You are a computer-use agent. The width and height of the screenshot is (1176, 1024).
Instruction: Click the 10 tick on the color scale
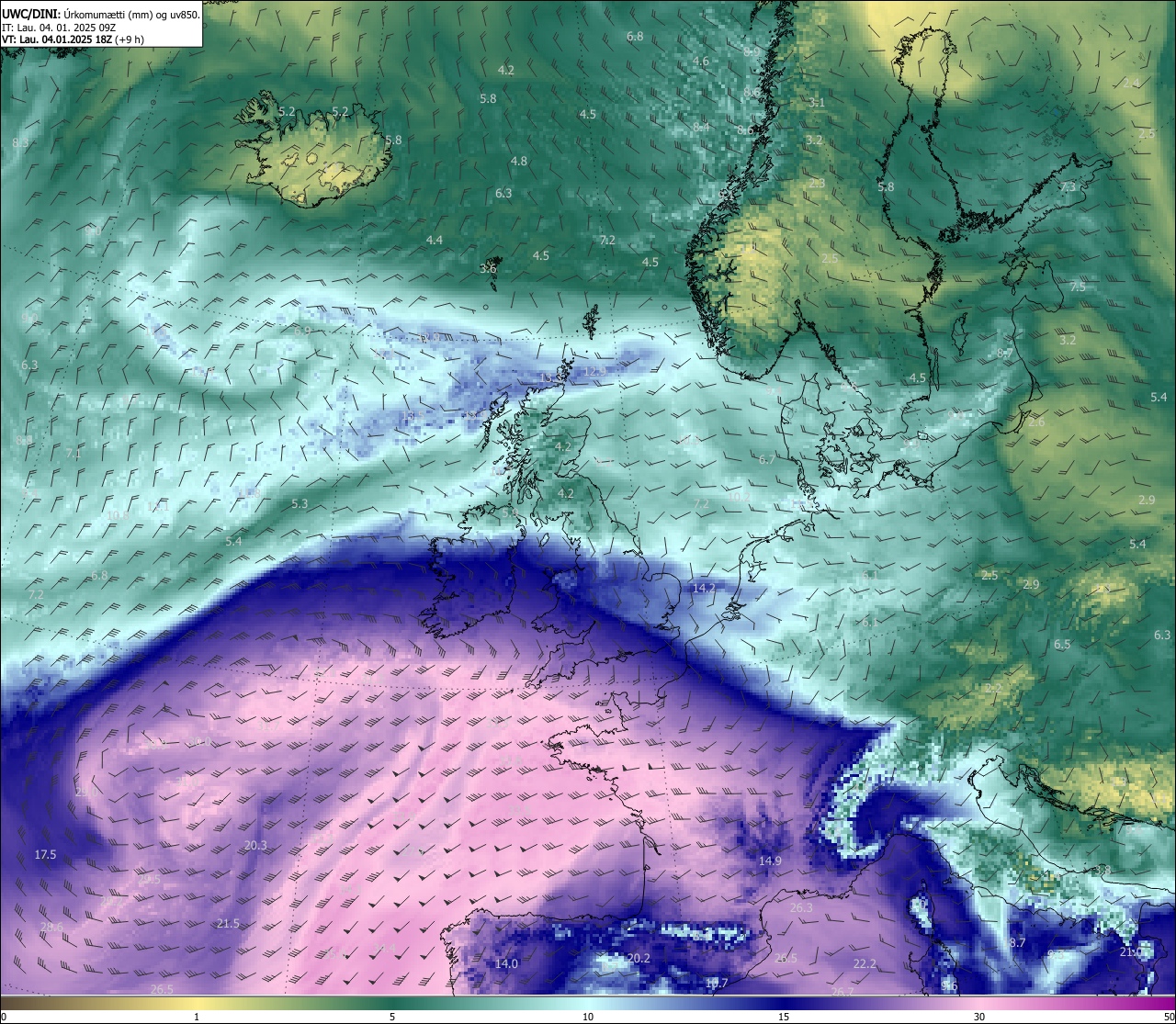588,1017
